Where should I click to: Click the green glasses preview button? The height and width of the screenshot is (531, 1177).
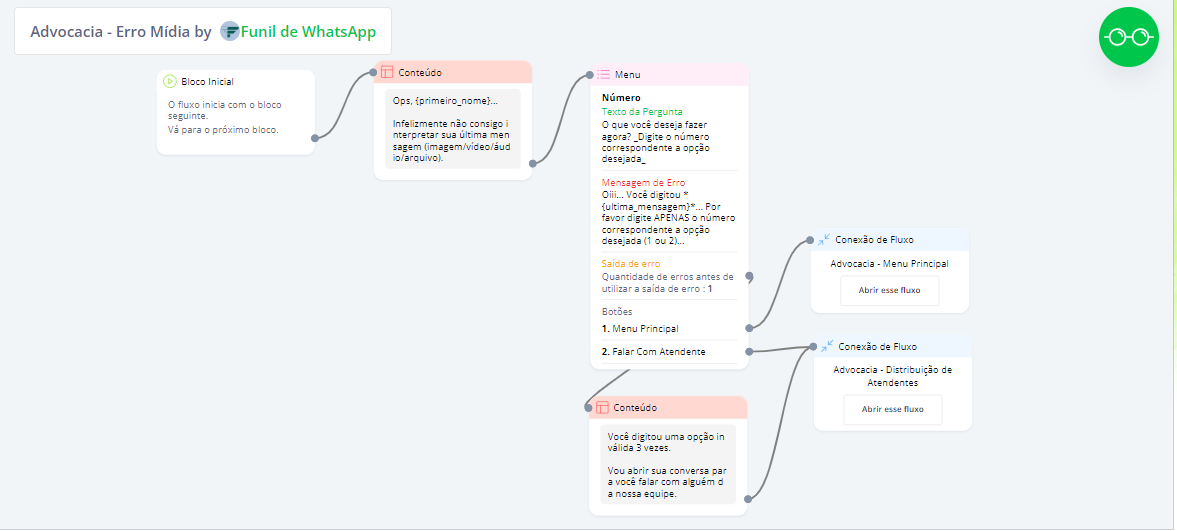[1128, 37]
